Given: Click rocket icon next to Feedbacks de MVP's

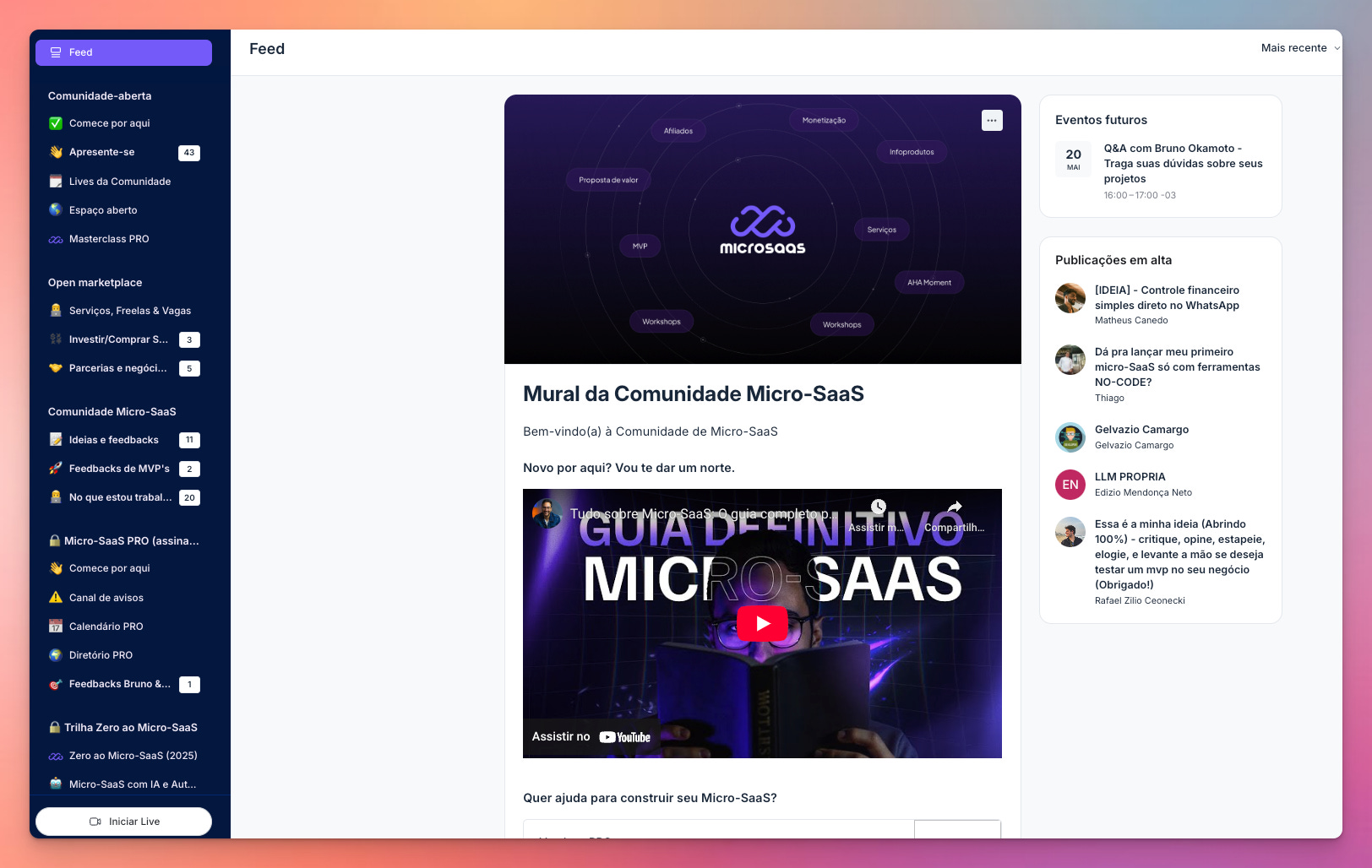Looking at the screenshot, I should pyautogui.click(x=56, y=469).
